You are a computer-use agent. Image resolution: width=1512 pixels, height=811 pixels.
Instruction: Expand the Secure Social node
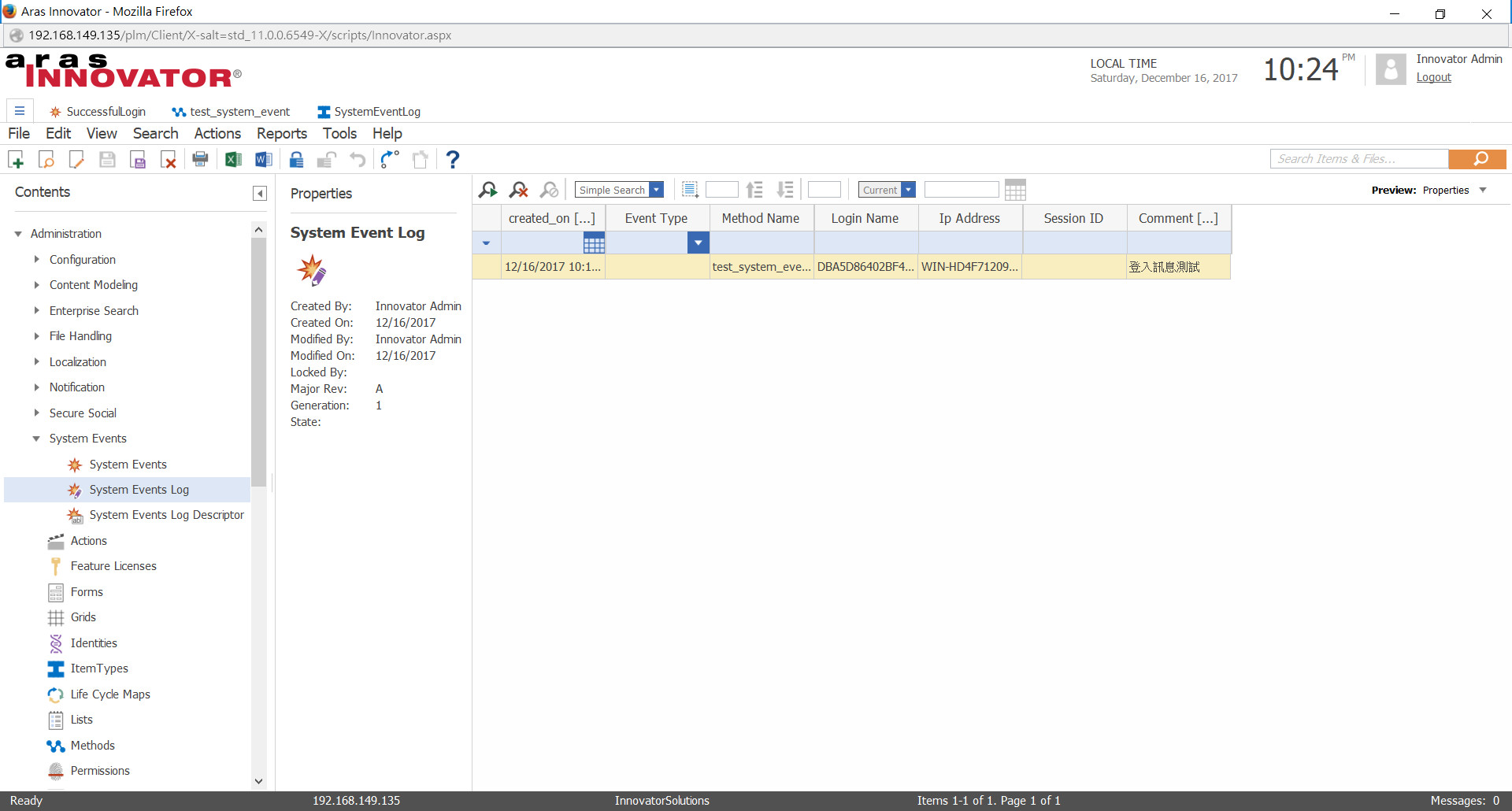click(x=36, y=413)
